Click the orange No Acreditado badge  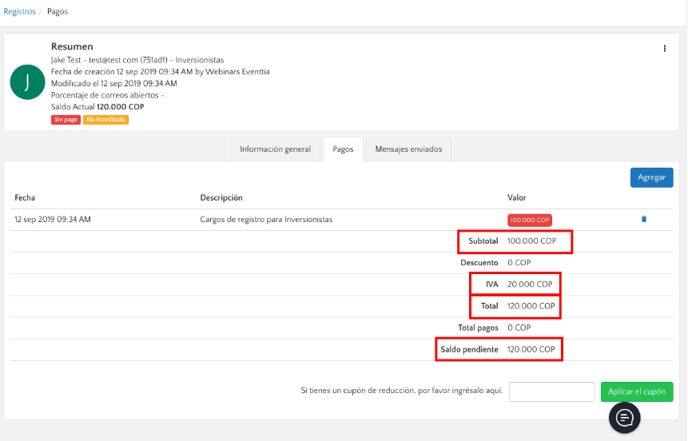click(x=106, y=120)
